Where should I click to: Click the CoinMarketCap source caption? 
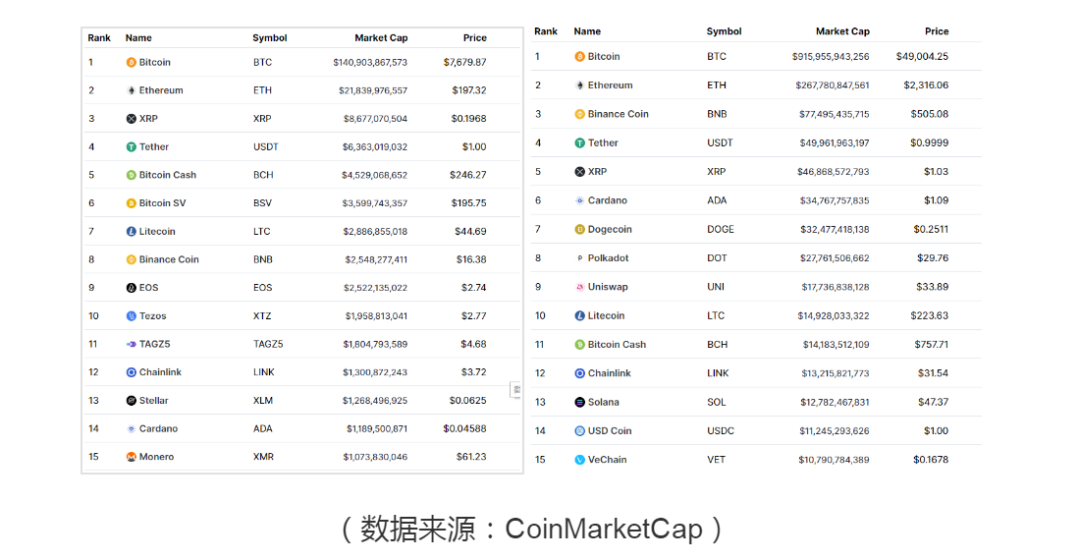(x=532, y=529)
